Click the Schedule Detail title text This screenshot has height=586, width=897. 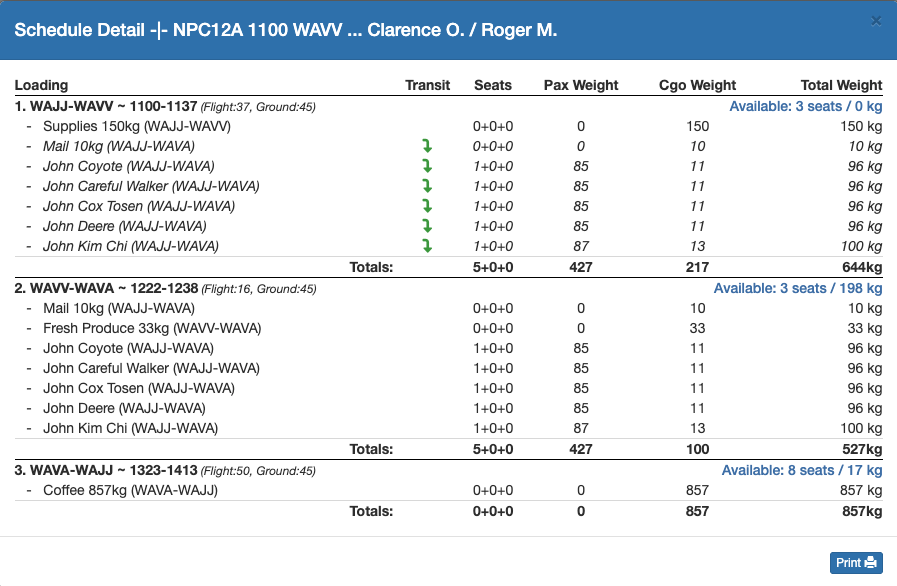pyautogui.click(x=285, y=30)
